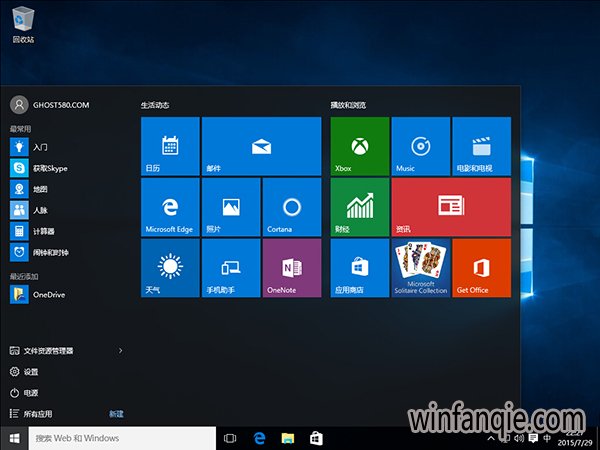Image resolution: width=600 pixels, height=450 pixels.
Task: Open the 照片 photos tile
Action: pos(231,207)
